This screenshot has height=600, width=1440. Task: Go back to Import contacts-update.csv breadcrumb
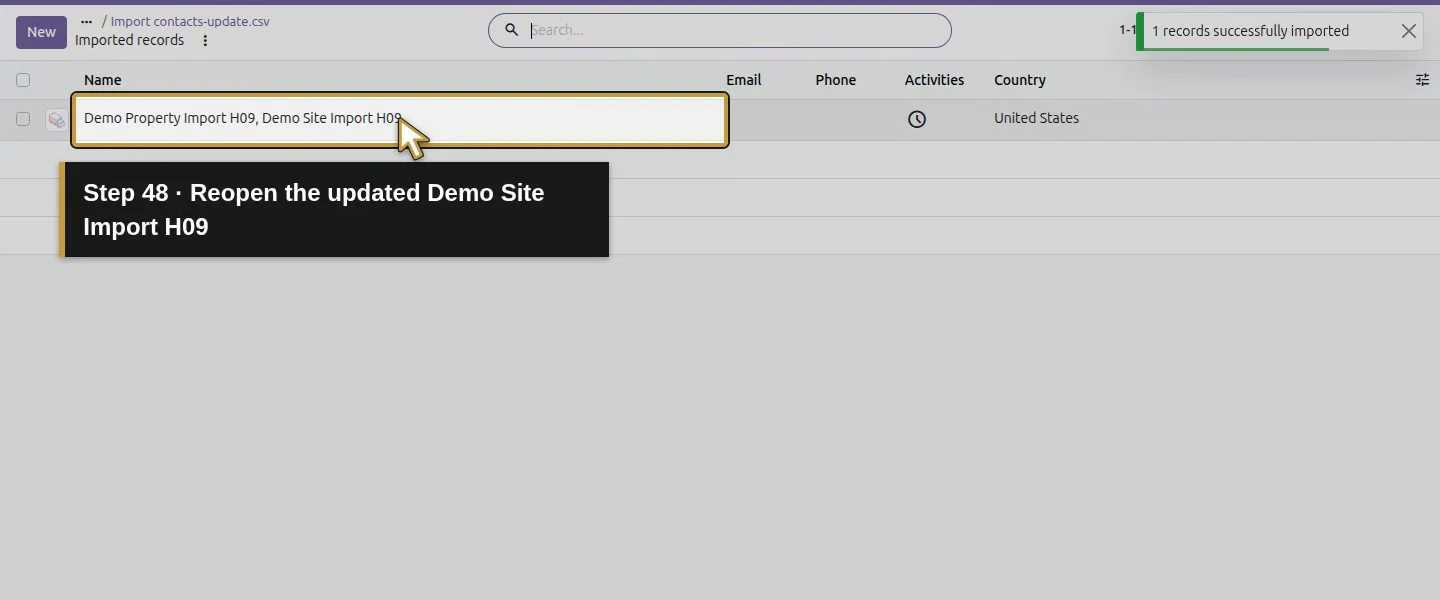pyautogui.click(x=190, y=21)
